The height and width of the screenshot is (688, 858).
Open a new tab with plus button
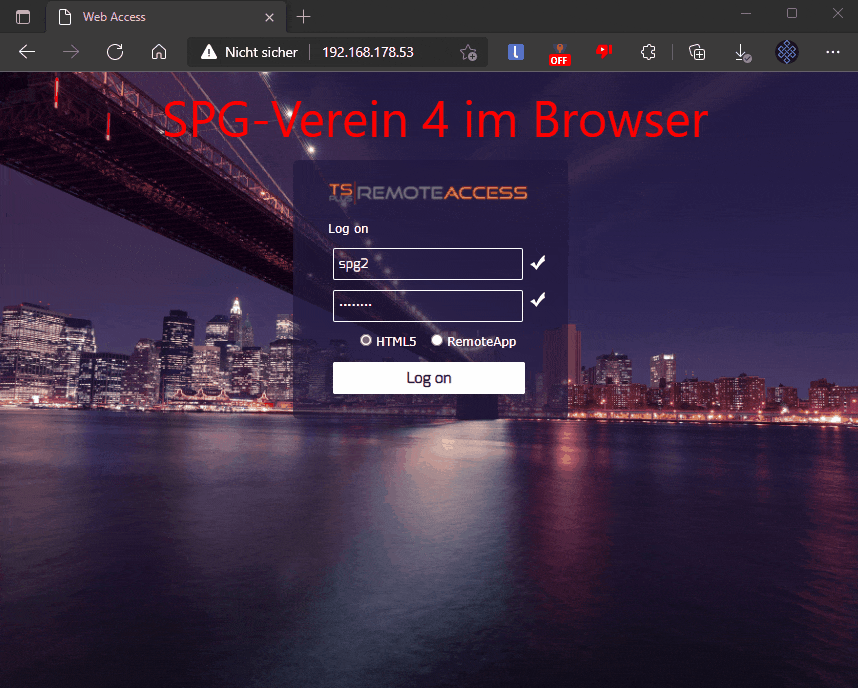point(304,17)
